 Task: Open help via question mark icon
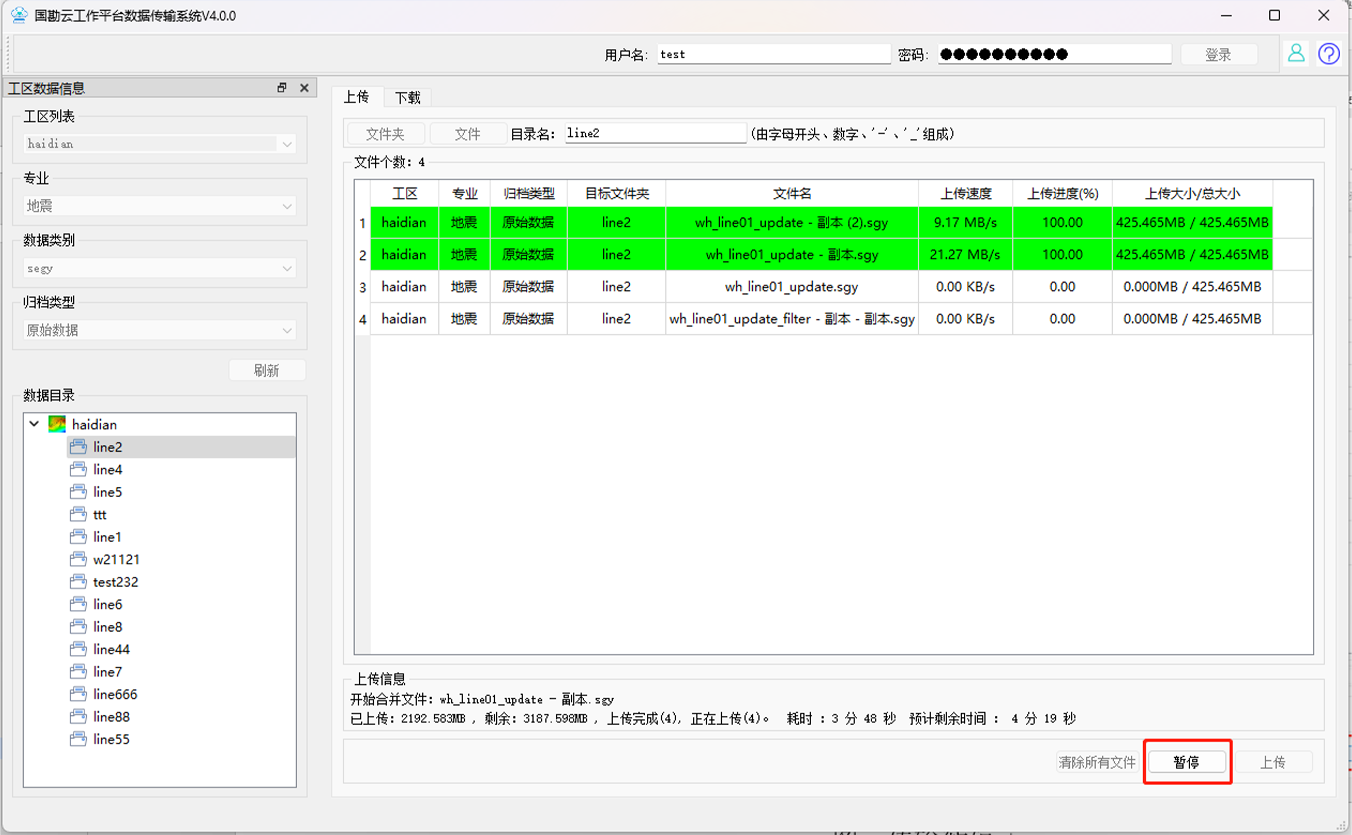click(x=1328, y=54)
